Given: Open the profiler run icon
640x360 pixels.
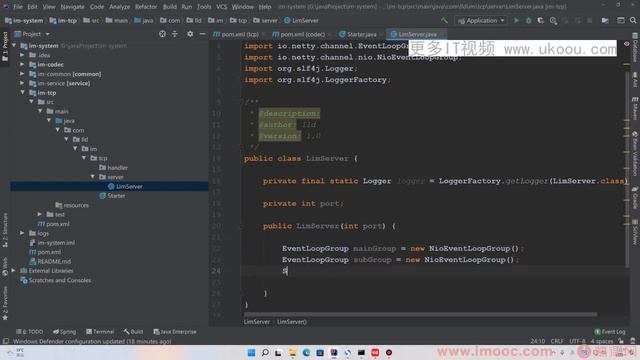Looking at the screenshot, I should tap(553, 20).
